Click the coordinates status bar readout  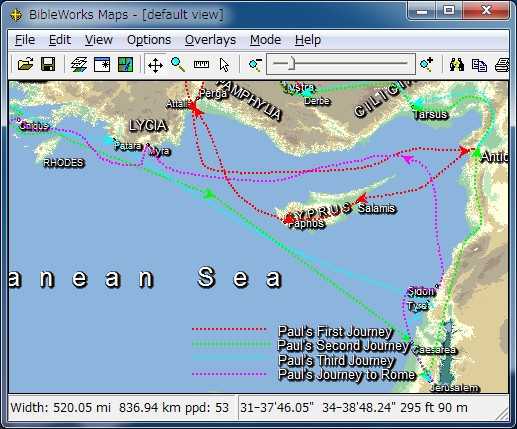[x=354, y=407]
